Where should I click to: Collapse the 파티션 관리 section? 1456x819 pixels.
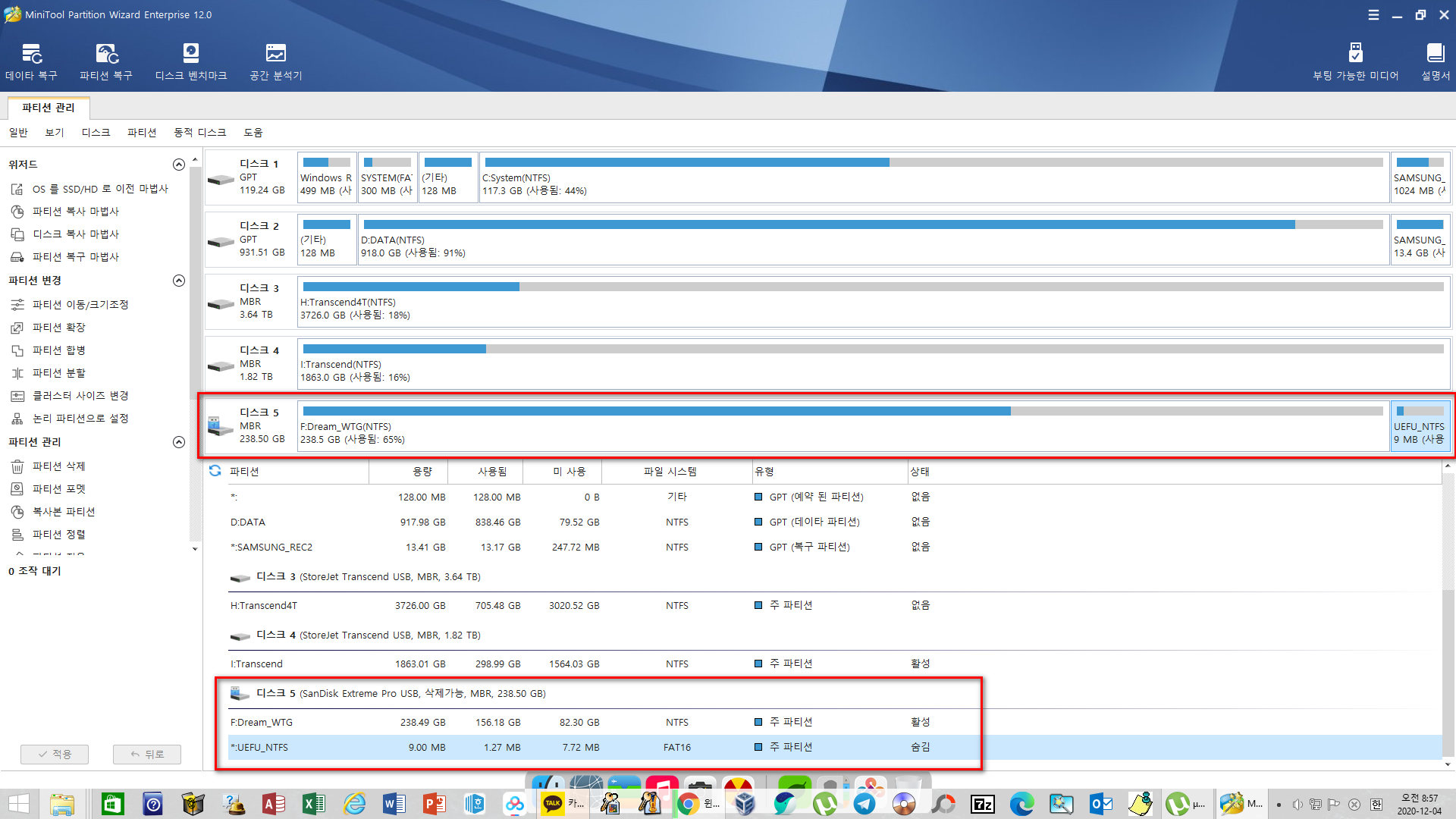point(179,442)
